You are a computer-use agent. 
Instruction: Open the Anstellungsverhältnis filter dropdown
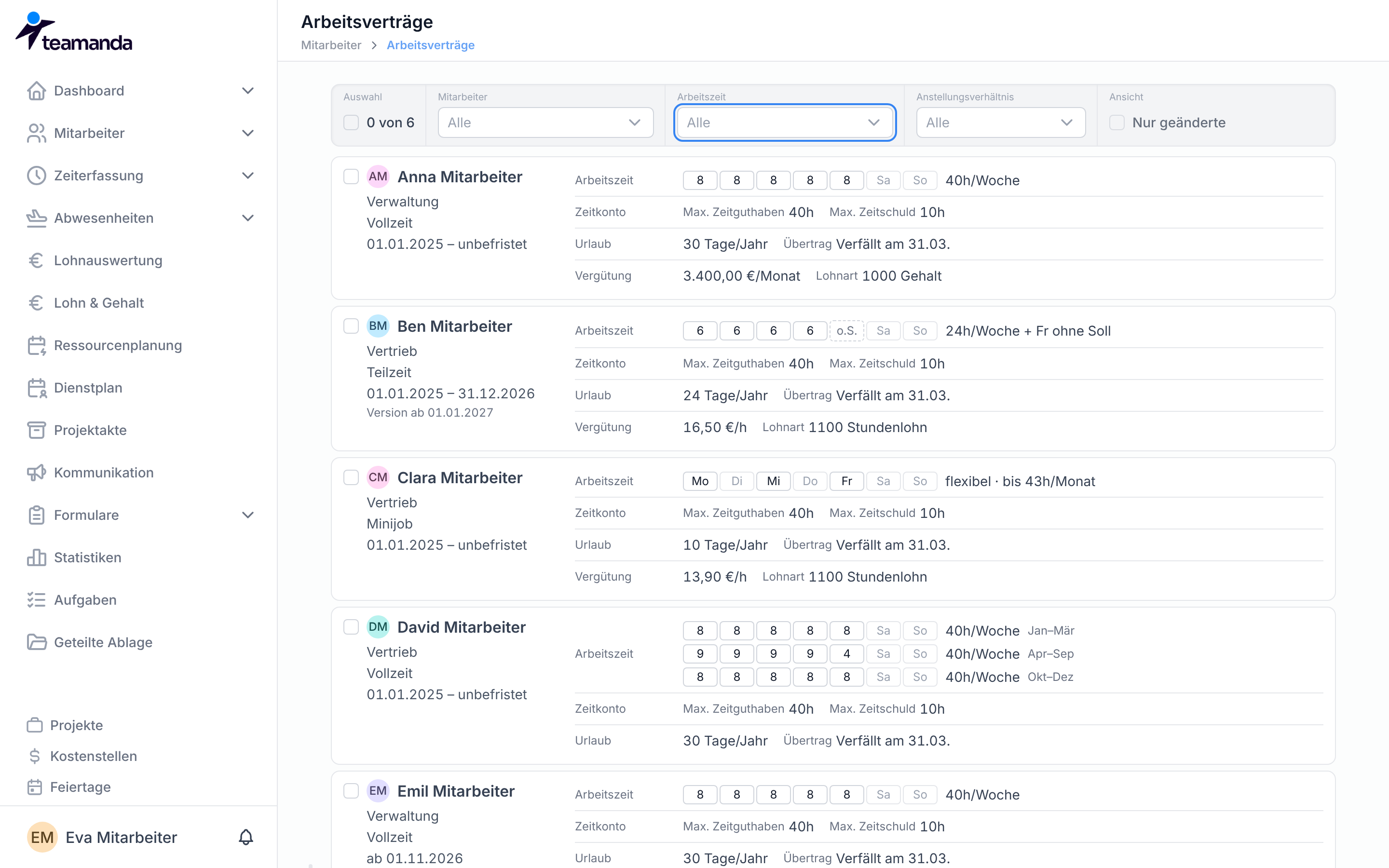(x=1000, y=122)
